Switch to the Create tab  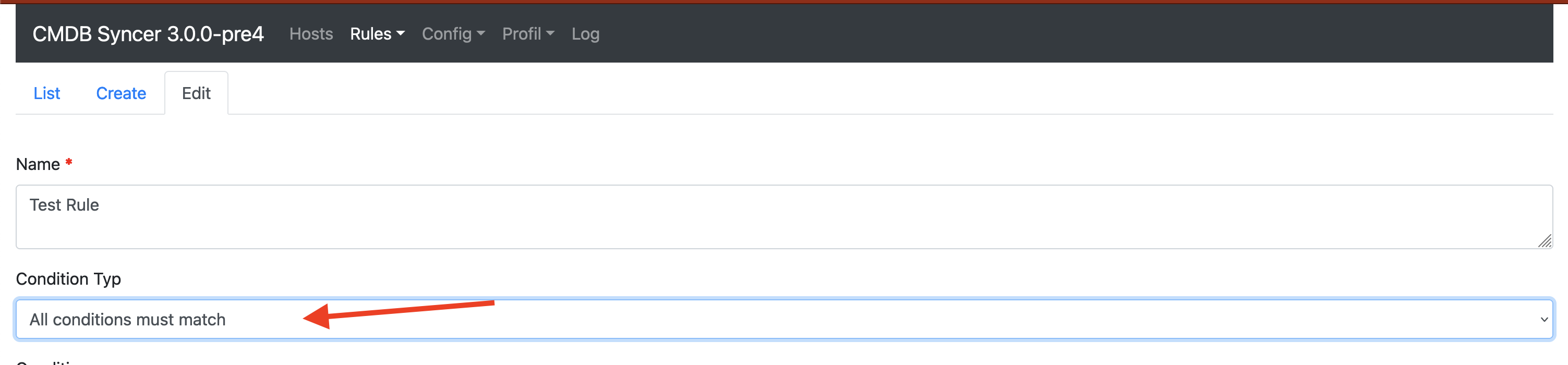pyautogui.click(x=121, y=93)
